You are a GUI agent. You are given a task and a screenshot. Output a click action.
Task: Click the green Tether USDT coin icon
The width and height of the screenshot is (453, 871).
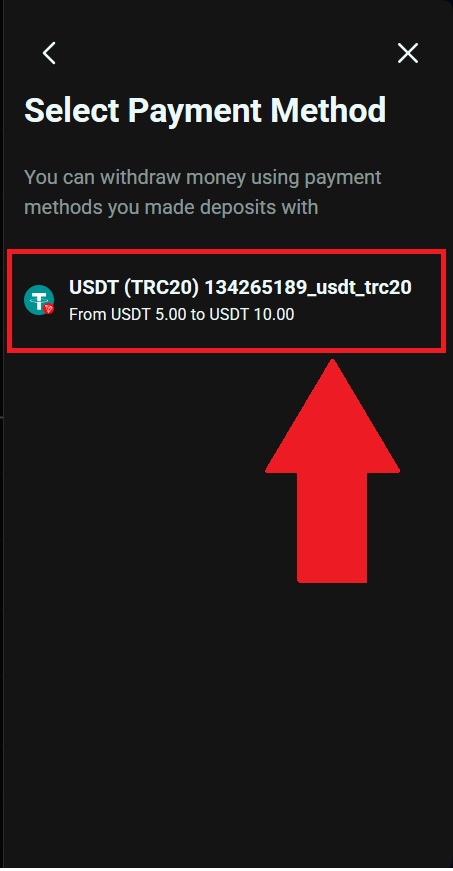pos(39,300)
